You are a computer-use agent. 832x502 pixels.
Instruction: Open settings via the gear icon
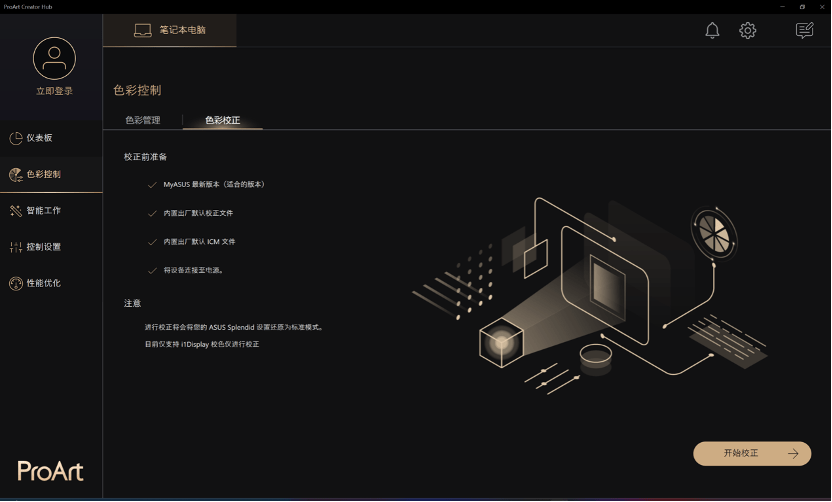[747, 31]
